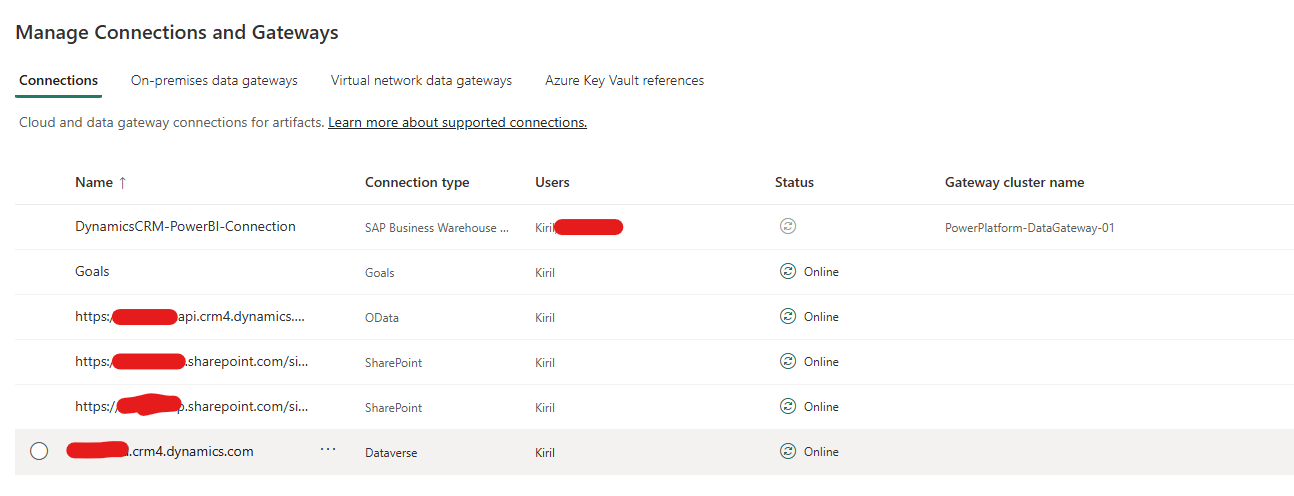Click the Dataverse row status refresh icon

pyautogui.click(x=788, y=452)
